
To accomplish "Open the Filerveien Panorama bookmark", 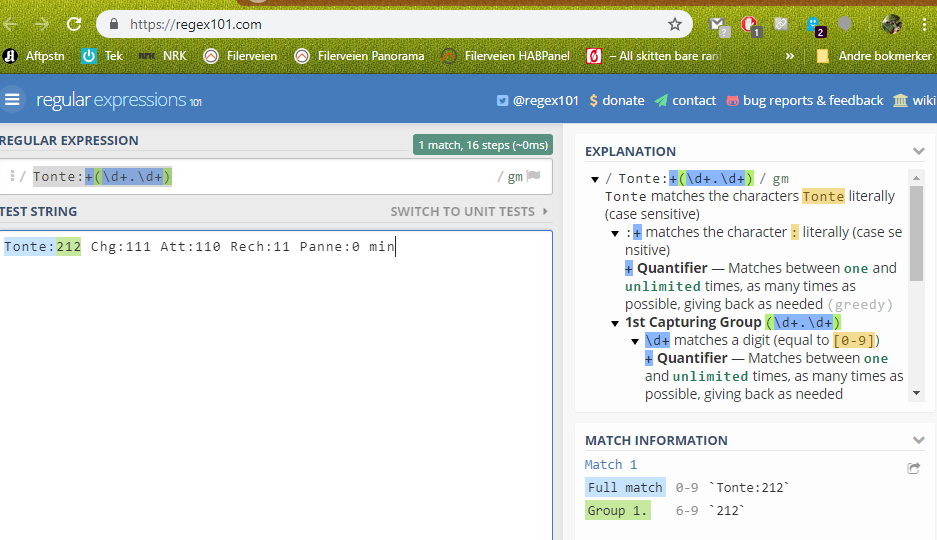I will click(x=360, y=56).
